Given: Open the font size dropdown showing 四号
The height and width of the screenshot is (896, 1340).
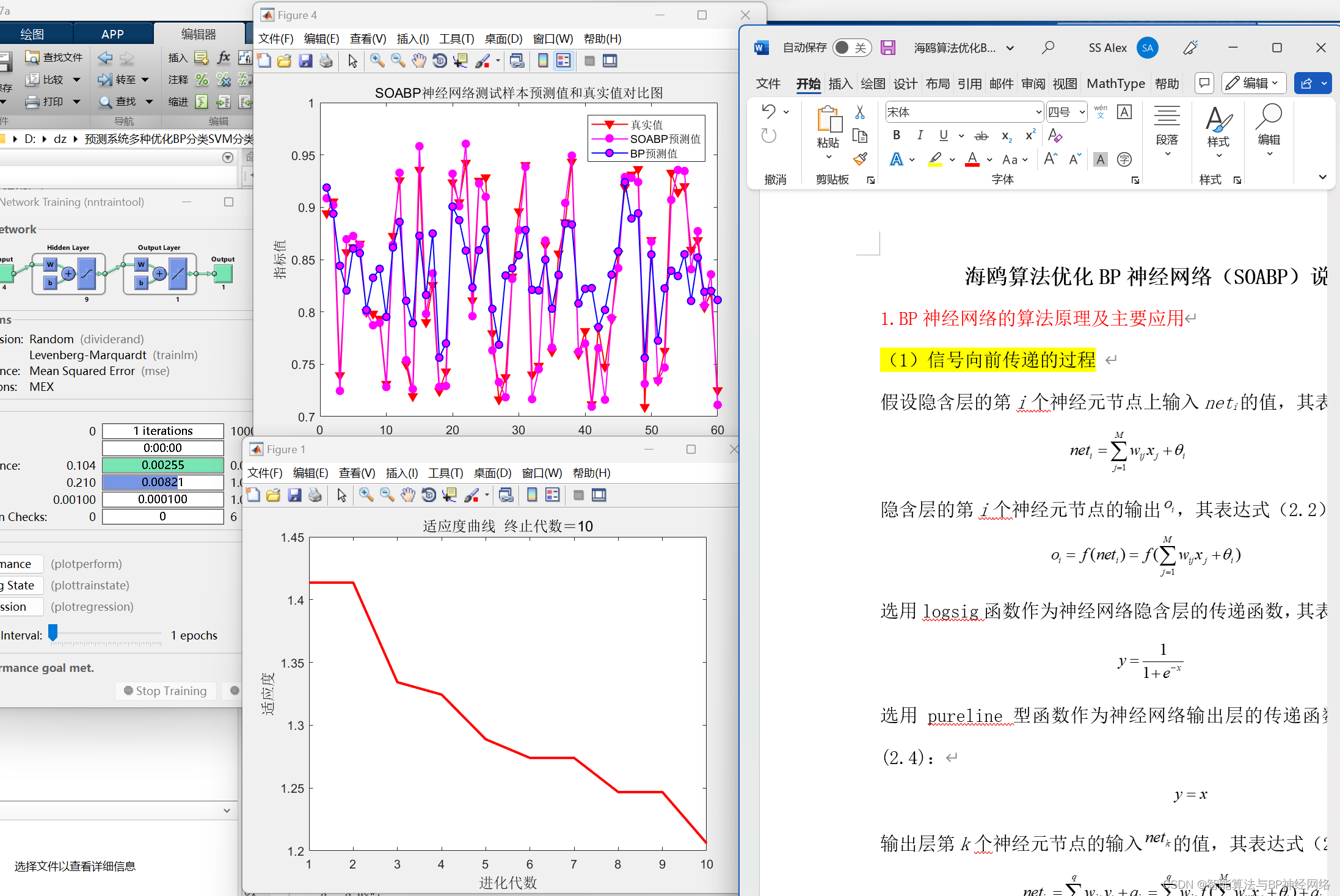Looking at the screenshot, I should click(x=1082, y=112).
